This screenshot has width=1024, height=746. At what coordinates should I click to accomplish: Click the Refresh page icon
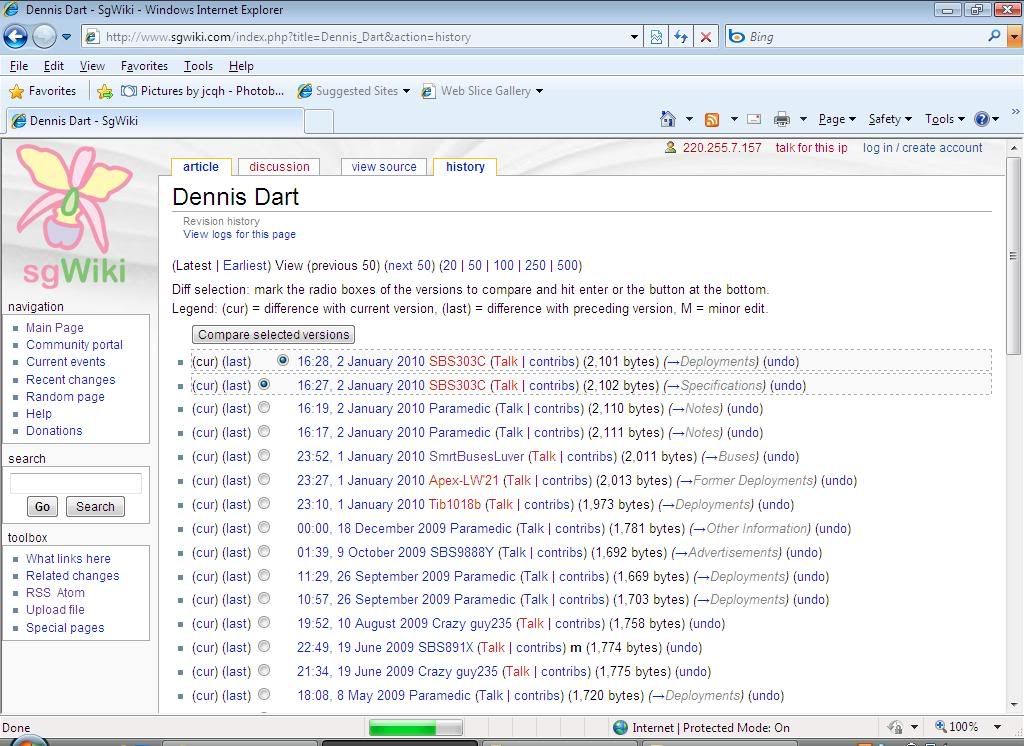[x=681, y=37]
